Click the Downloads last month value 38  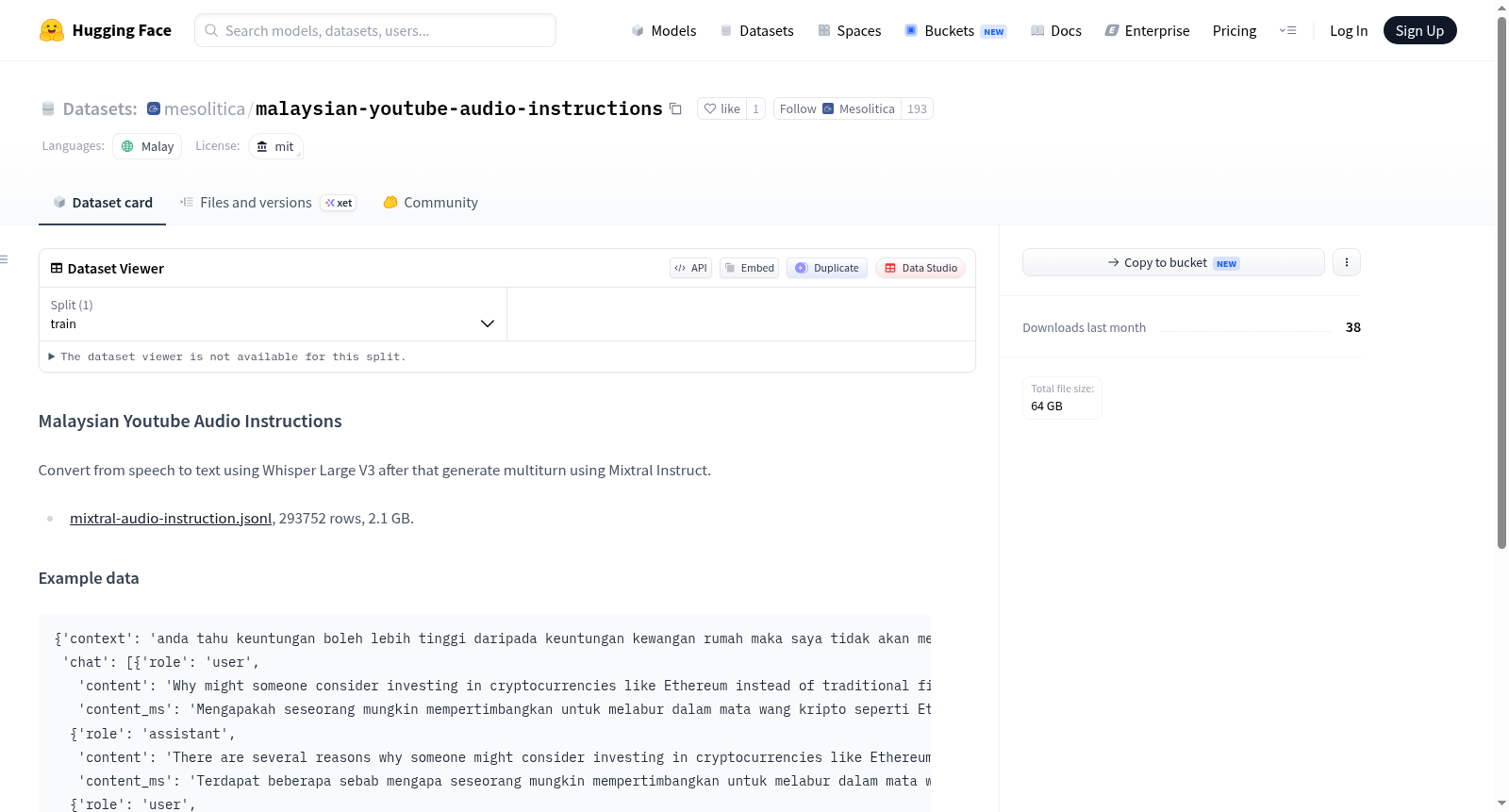click(x=1352, y=327)
